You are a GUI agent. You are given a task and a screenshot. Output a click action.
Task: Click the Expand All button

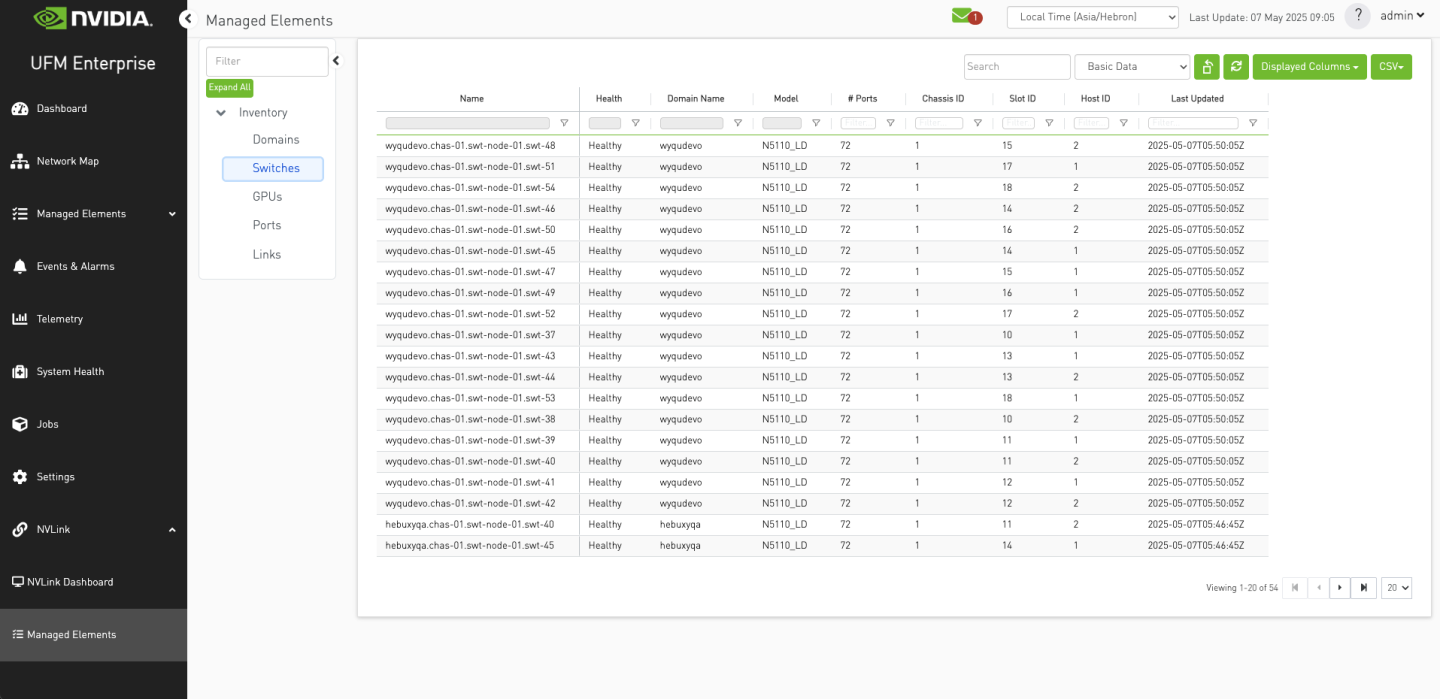[230, 88]
